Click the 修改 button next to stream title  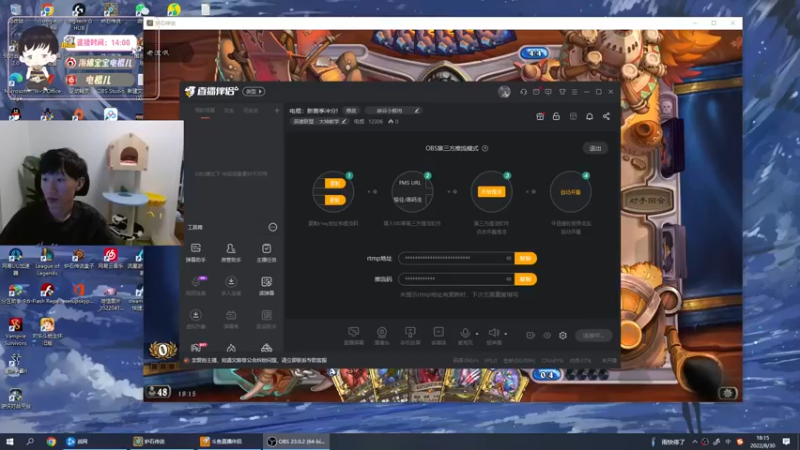point(351,111)
